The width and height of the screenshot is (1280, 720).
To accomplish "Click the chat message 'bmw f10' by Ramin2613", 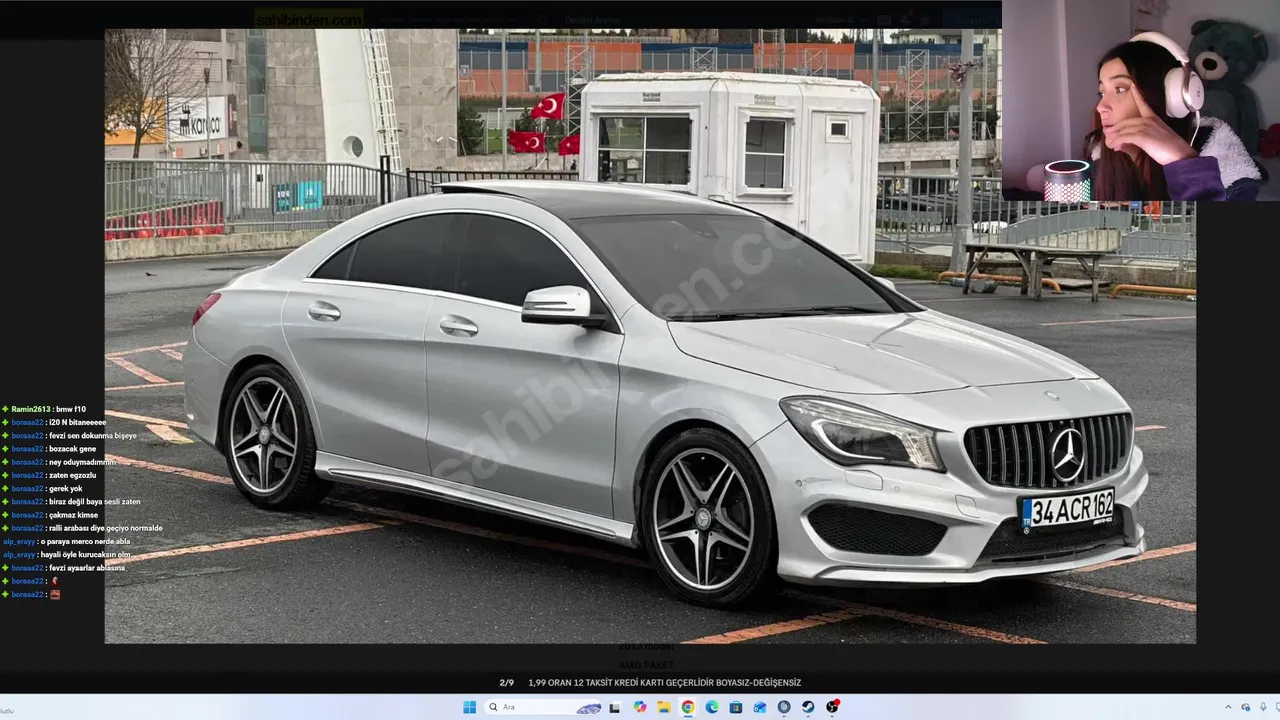I will [x=71, y=409].
